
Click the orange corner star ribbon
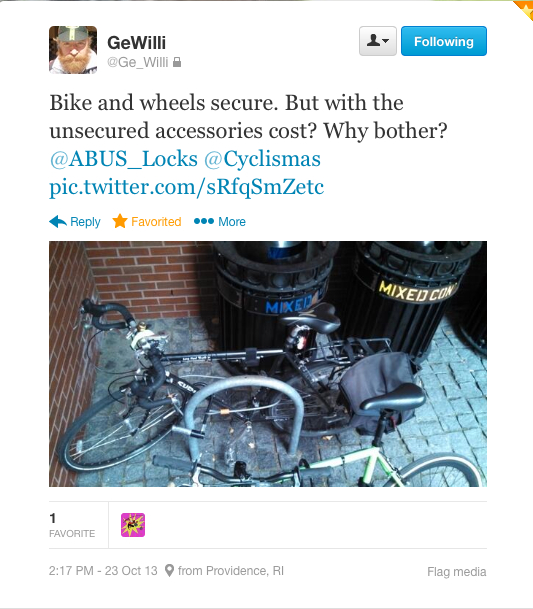(524, 9)
